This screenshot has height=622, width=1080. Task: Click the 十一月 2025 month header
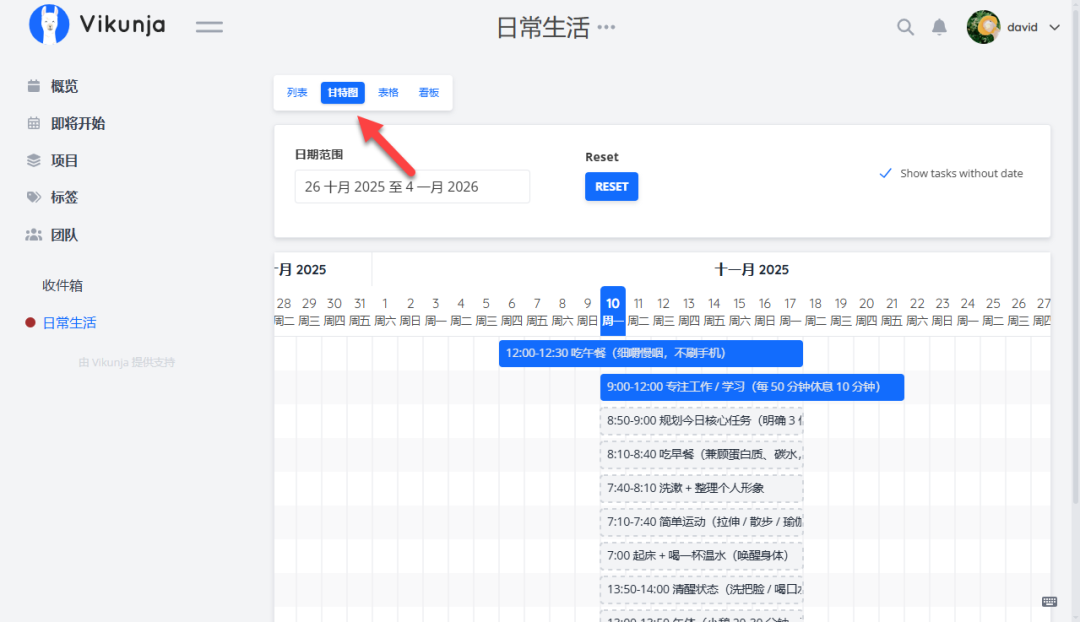coord(751,270)
